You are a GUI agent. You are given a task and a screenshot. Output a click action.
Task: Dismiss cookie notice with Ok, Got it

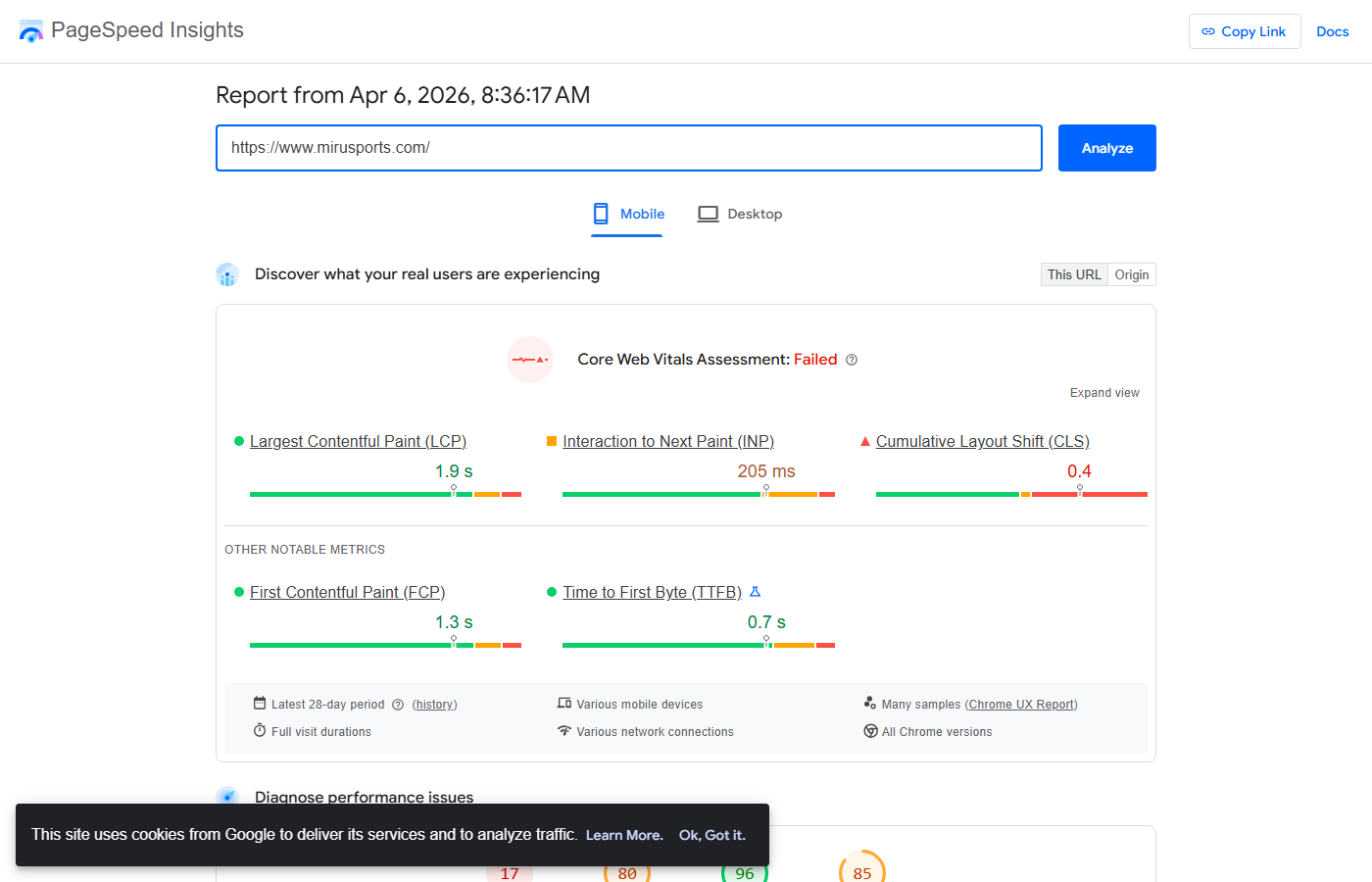click(x=712, y=835)
